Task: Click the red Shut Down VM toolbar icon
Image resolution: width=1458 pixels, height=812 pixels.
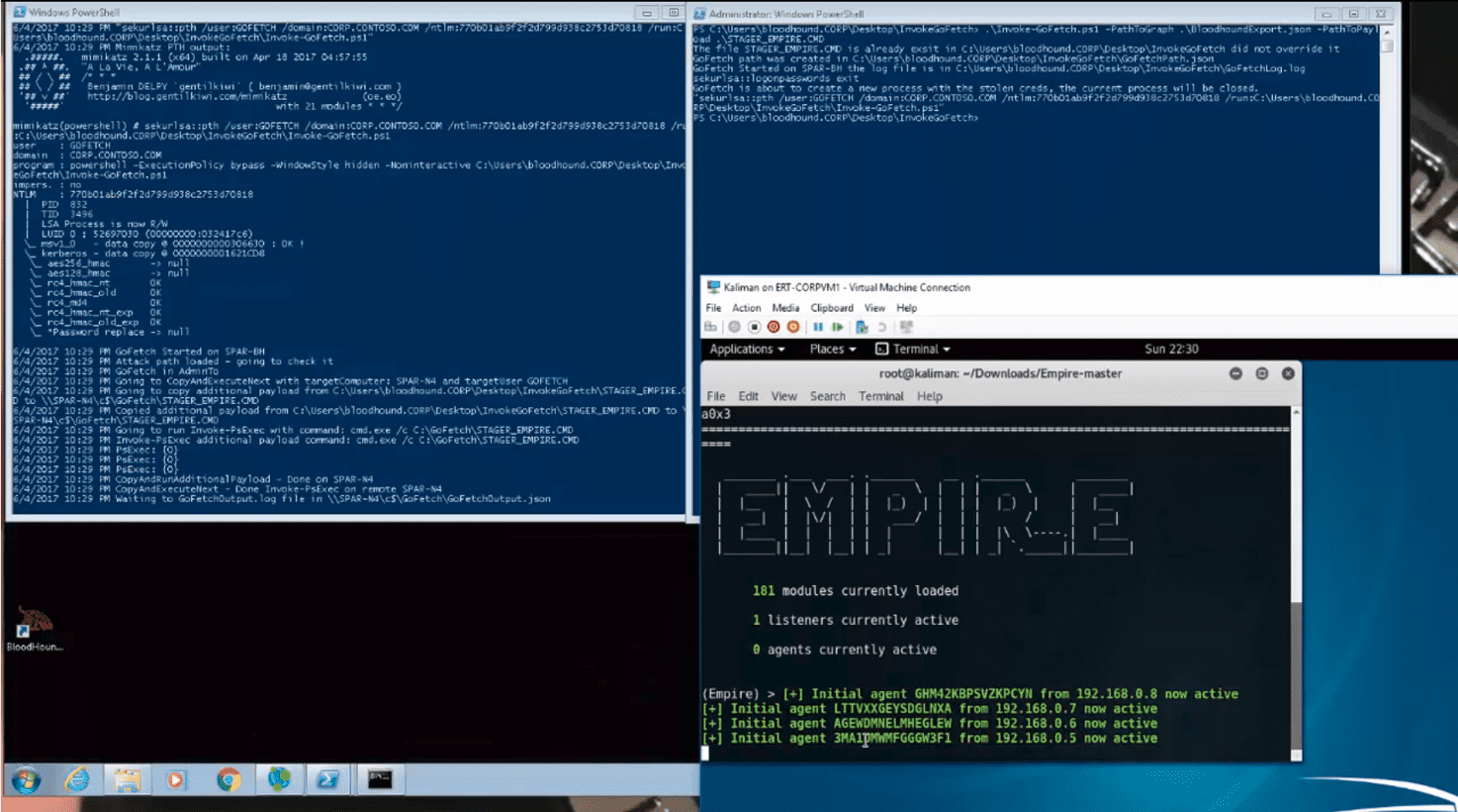Action: [774, 327]
